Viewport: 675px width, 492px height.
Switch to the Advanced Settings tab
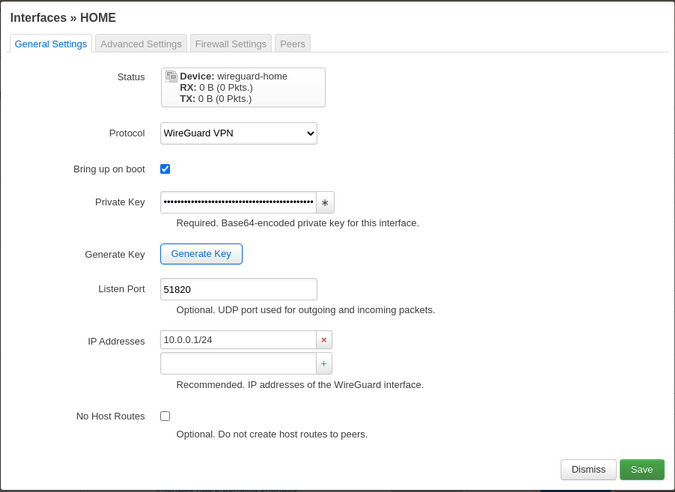point(141,44)
